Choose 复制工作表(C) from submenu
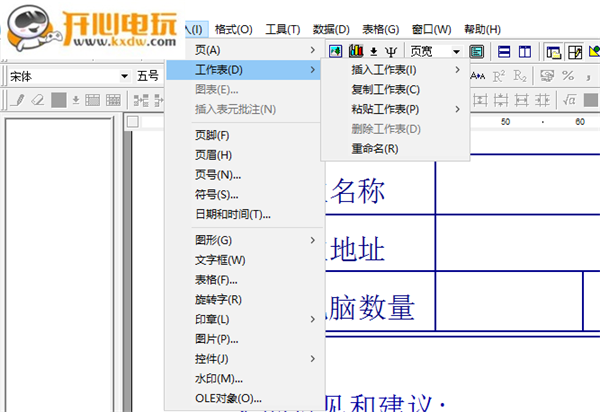The image size is (600, 412). [395, 90]
